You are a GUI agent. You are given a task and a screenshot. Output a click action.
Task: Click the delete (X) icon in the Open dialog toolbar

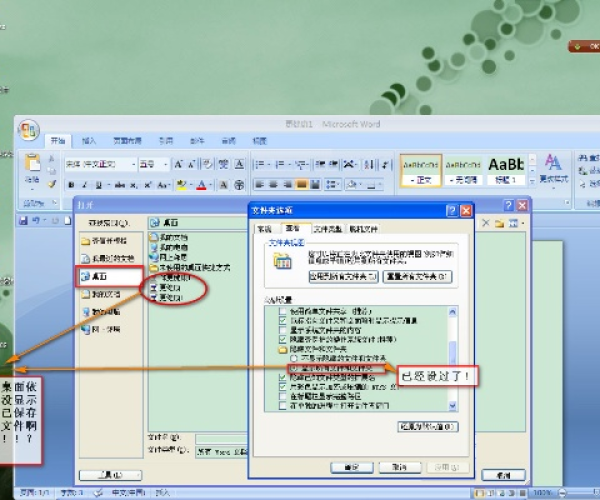(x=485, y=223)
